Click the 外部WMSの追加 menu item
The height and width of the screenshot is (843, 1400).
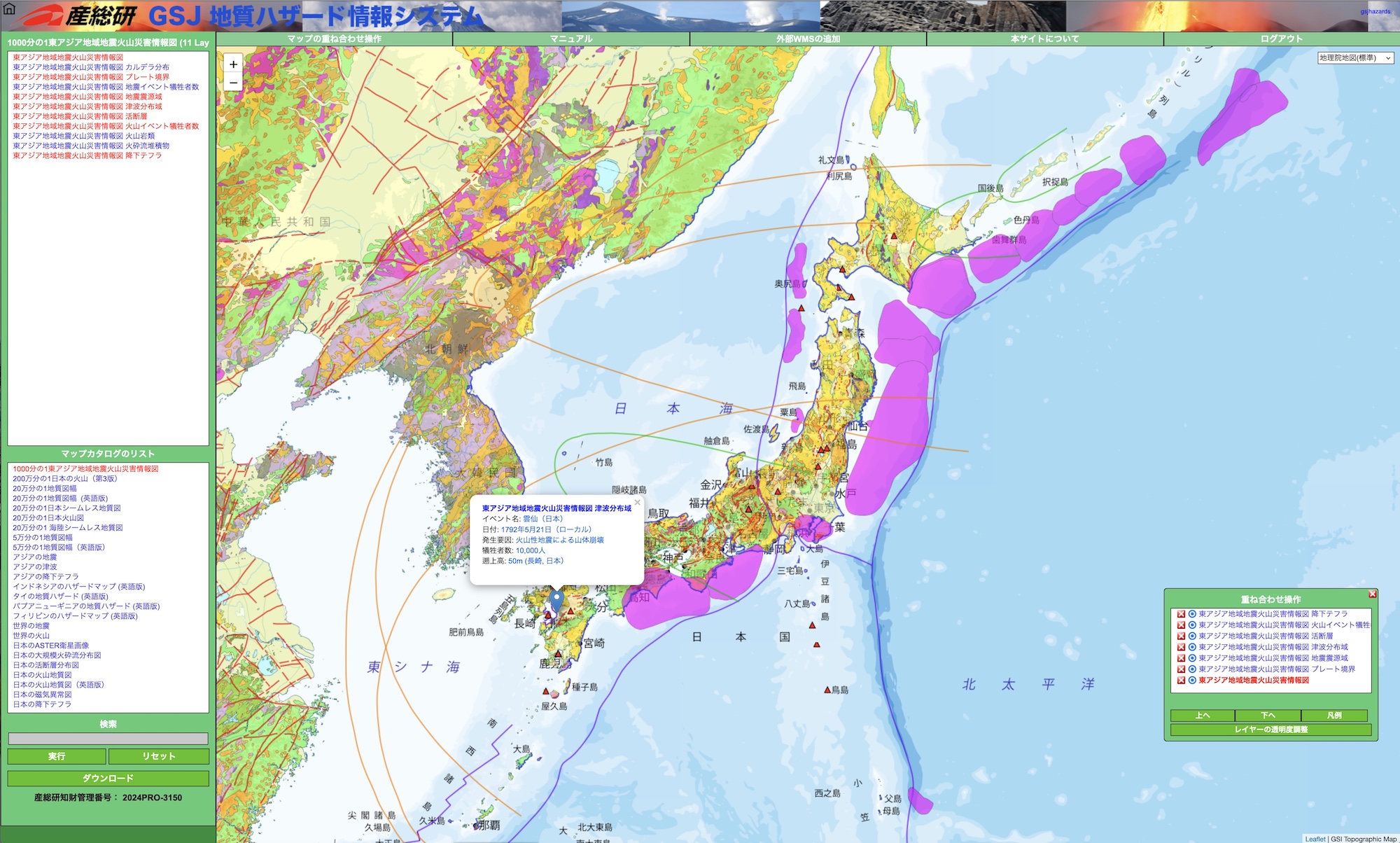tap(808, 39)
